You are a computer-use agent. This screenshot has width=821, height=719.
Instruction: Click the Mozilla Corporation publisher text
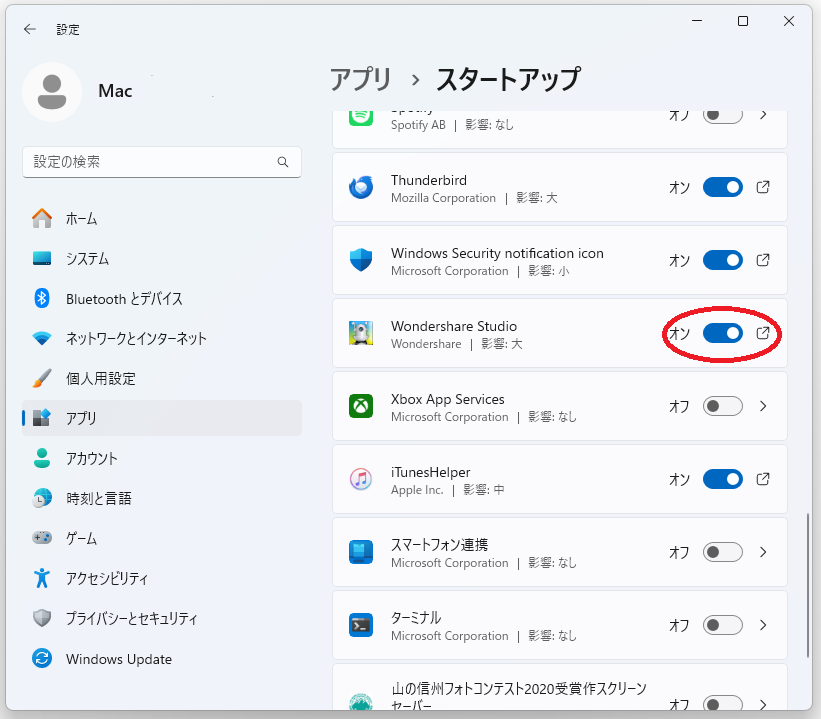pyautogui.click(x=443, y=198)
